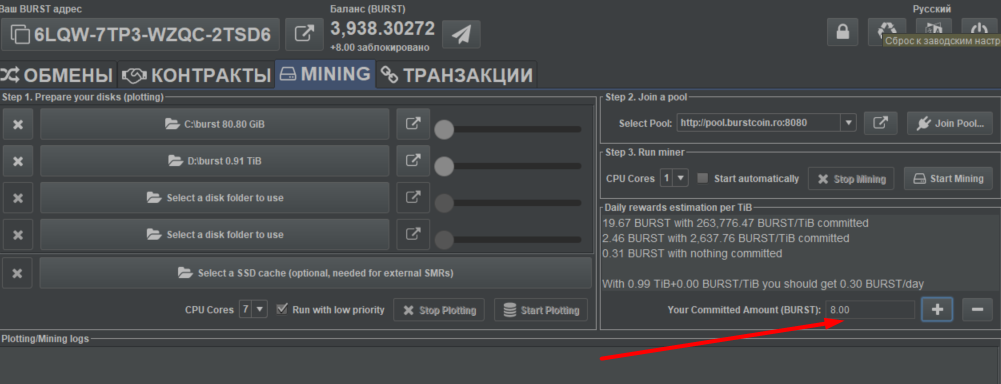The width and height of the screenshot is (1001, 384).
Task: Click the lock wallet padlock icon
Action: [843, 32]
